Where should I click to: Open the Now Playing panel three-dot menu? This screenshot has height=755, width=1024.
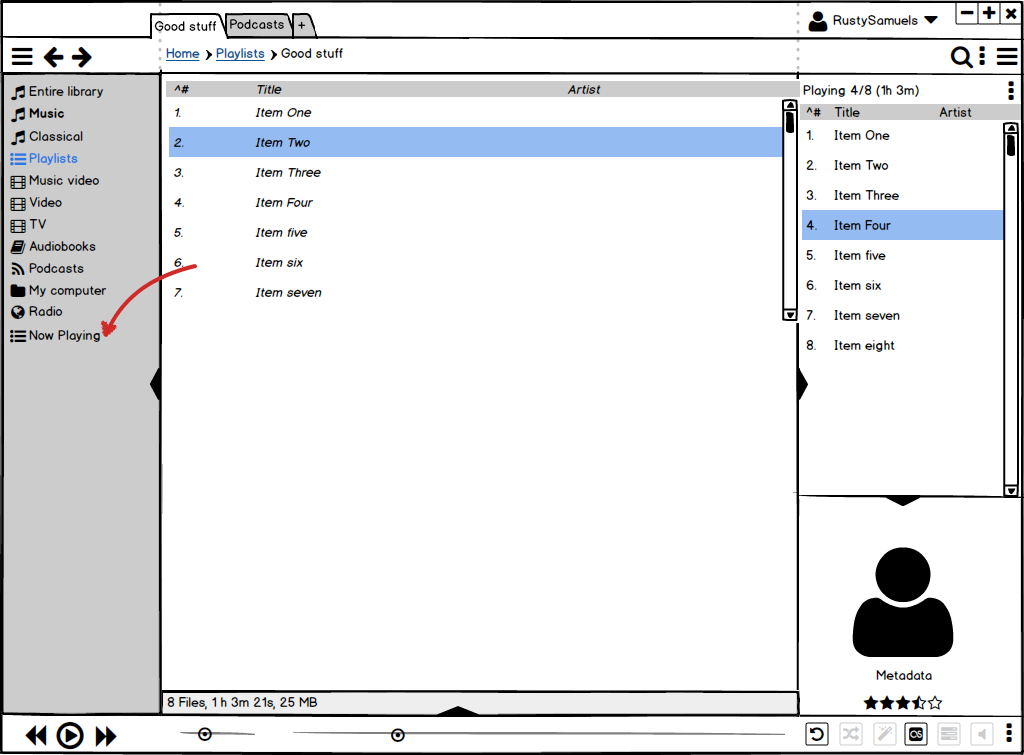(1011, 90)
